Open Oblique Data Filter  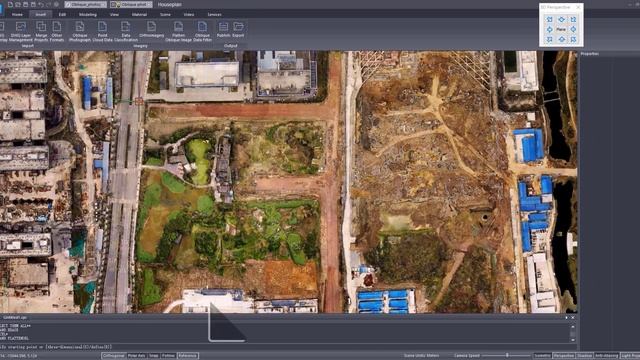pos(202,31)
